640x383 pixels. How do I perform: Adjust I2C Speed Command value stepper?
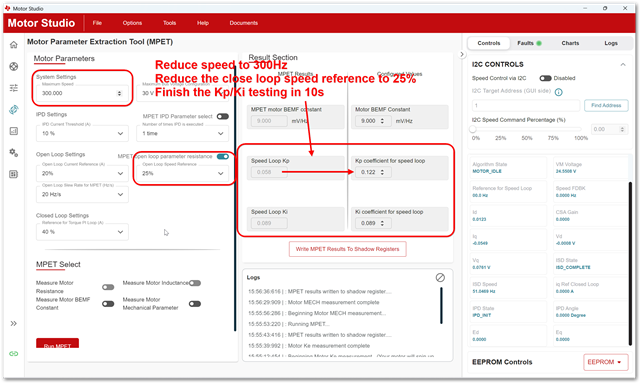pos(622,129)
